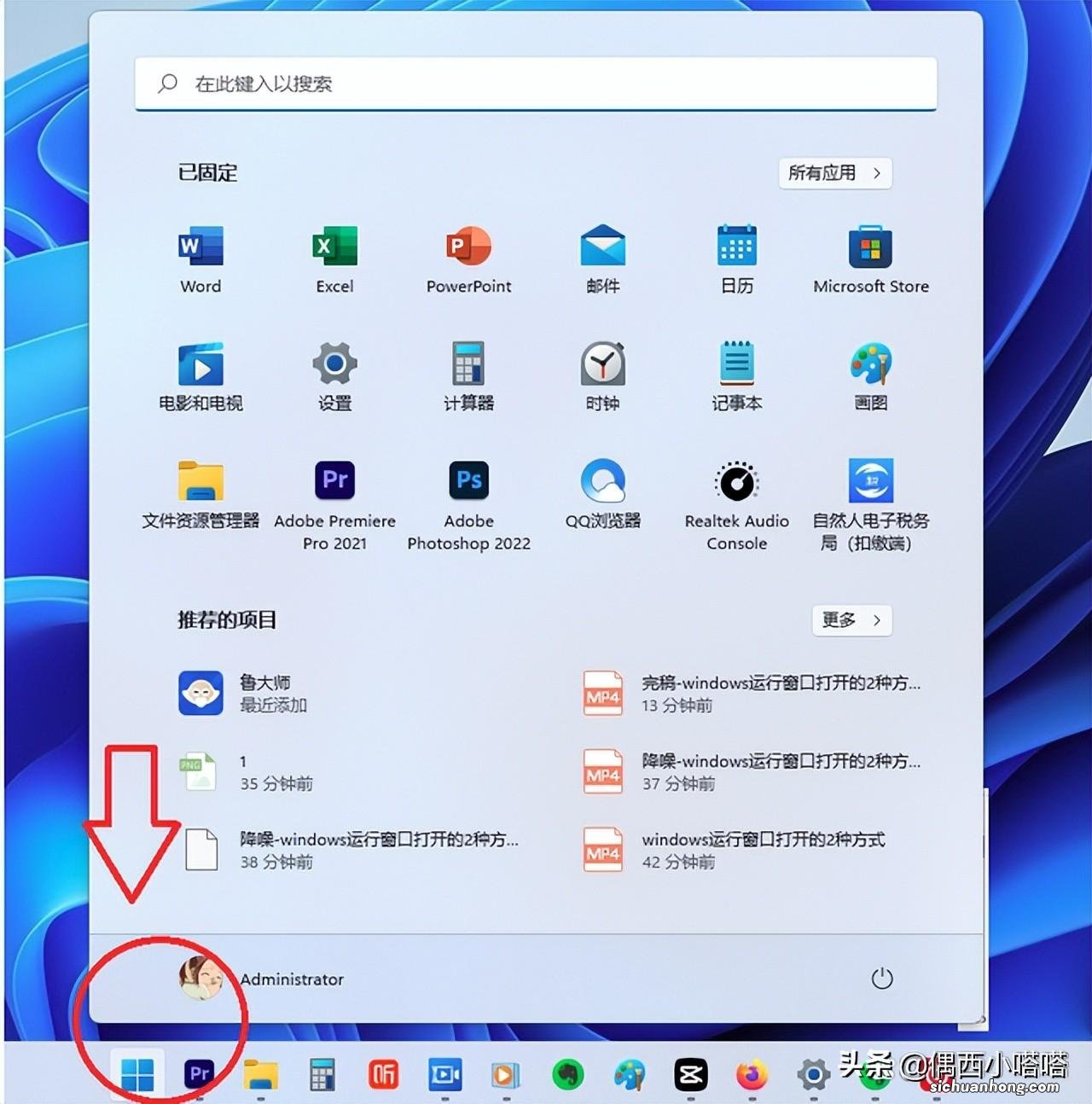This screenshot has width=1092, height=1104.
Task: Click the 在此键入以搜索 search box
Action: coord(536,84)
